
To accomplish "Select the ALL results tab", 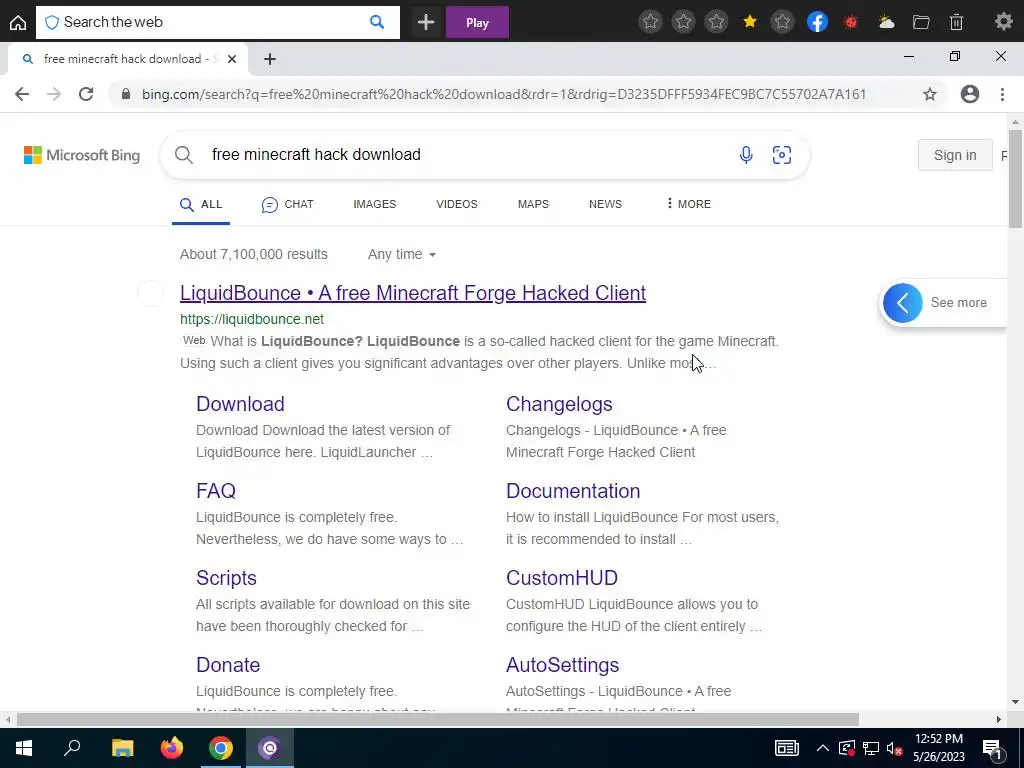I will (201, 204).
